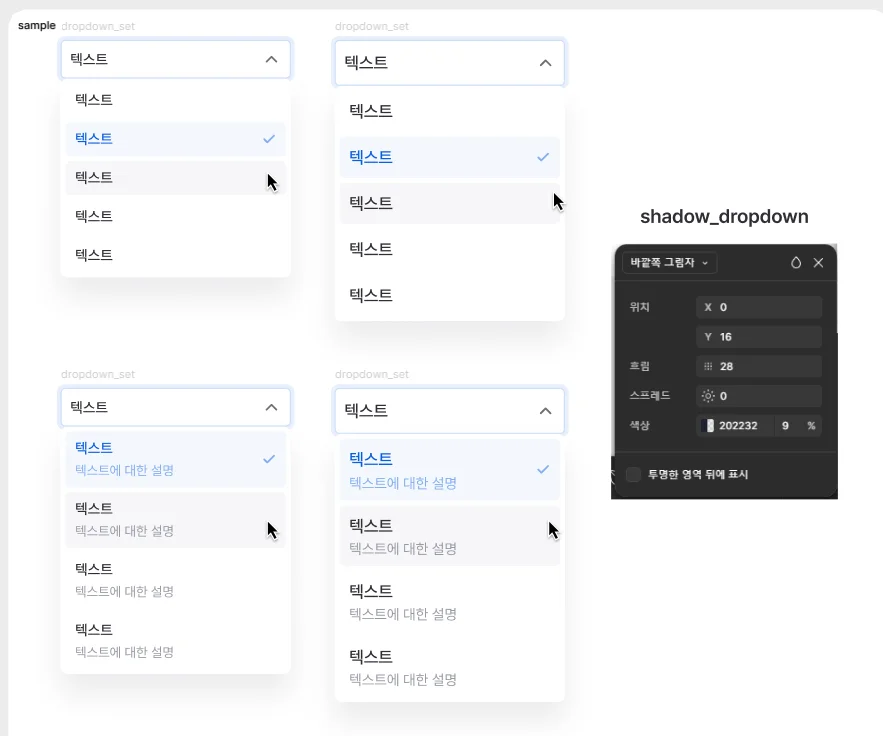Click the Y position field showing 16
Screen dimensions: 883x736
(758, 337)
